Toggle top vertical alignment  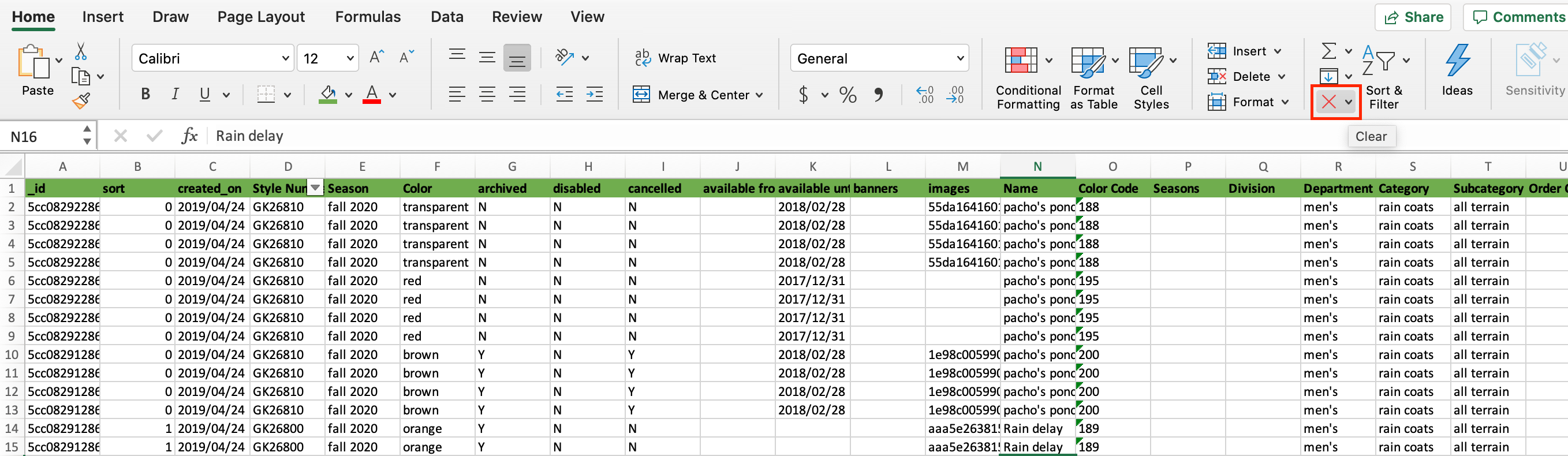click(457, 57)
